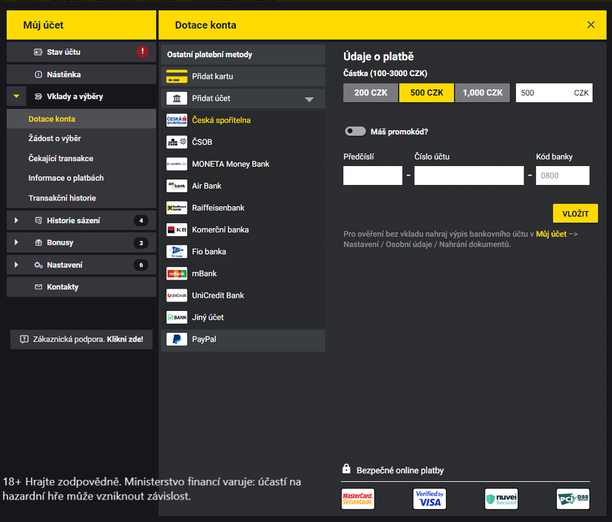Follow the Můj účet link in the note

coord(551,234)
